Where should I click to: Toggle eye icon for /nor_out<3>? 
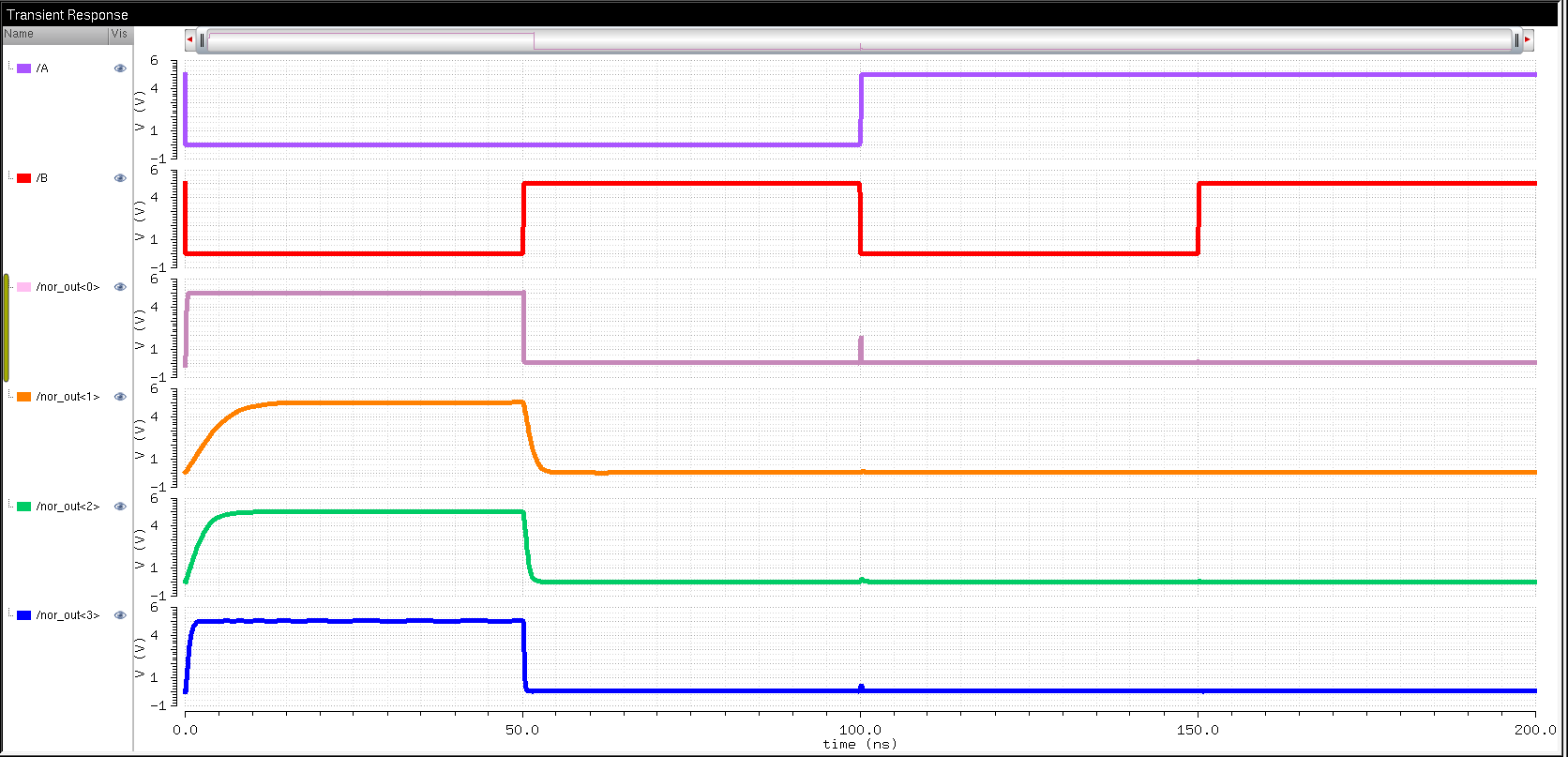pyautogui.click(x=120, y=615)
